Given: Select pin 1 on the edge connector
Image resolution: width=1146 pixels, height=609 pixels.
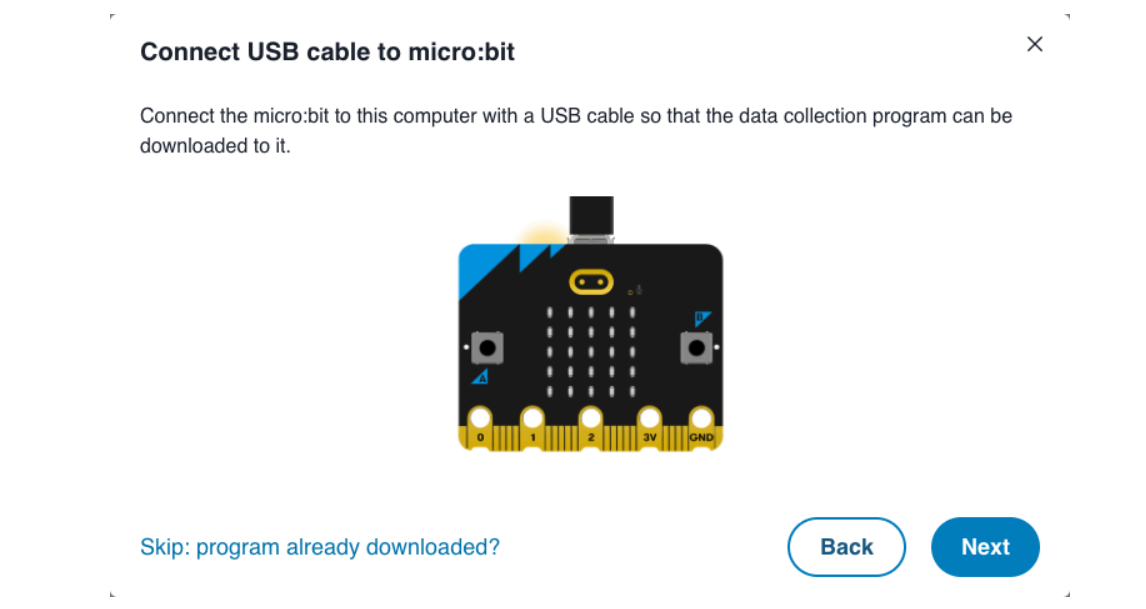Looking at the screenshot, I should 532,419.
